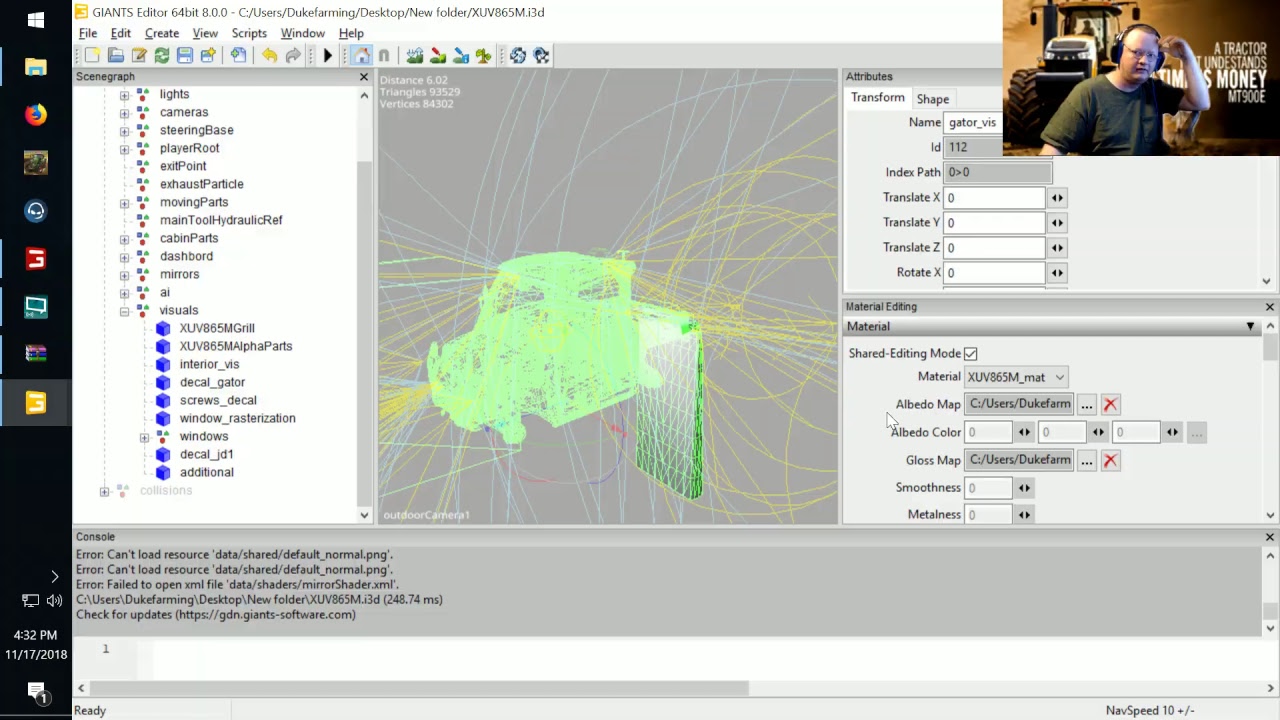
Task: Adjust the Metalness stepper arrows
Action: click(x=1024, y=515)
